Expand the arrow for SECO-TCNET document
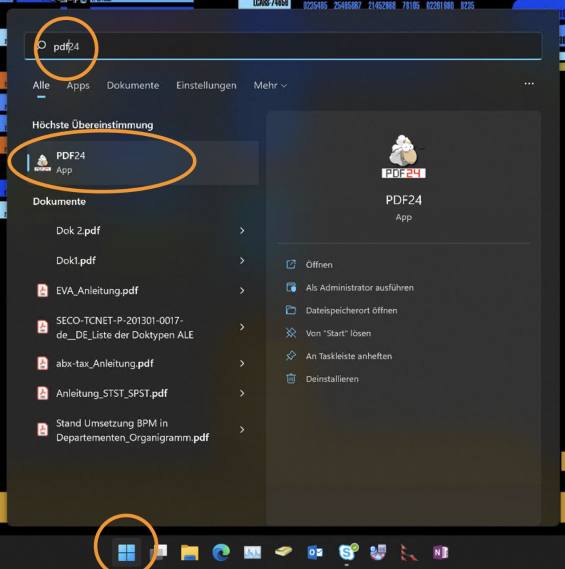Image resolution: width=565 pixels, height=569 pixels. coord(242,327)
